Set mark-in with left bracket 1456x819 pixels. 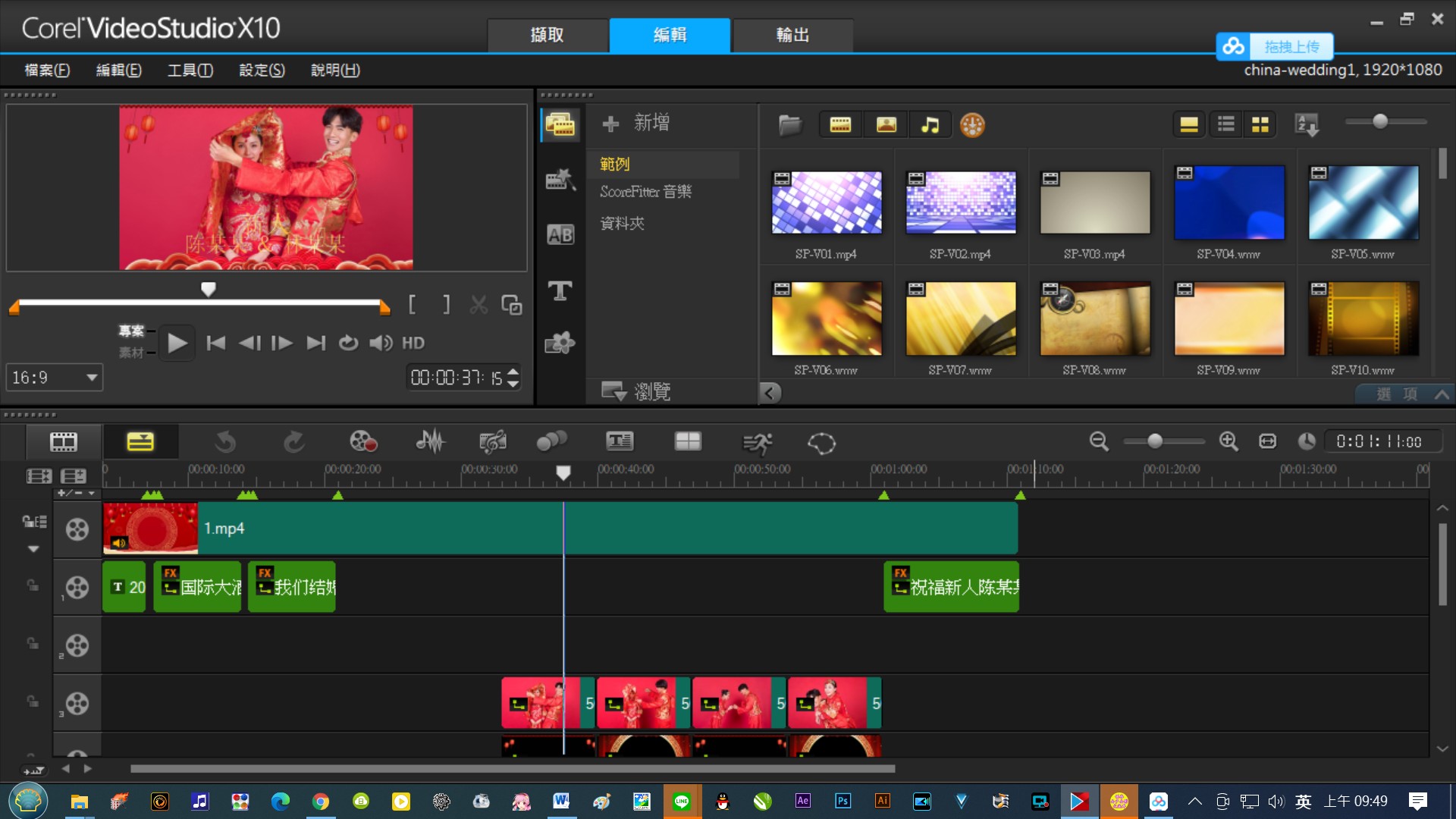[x=412, y=305]
